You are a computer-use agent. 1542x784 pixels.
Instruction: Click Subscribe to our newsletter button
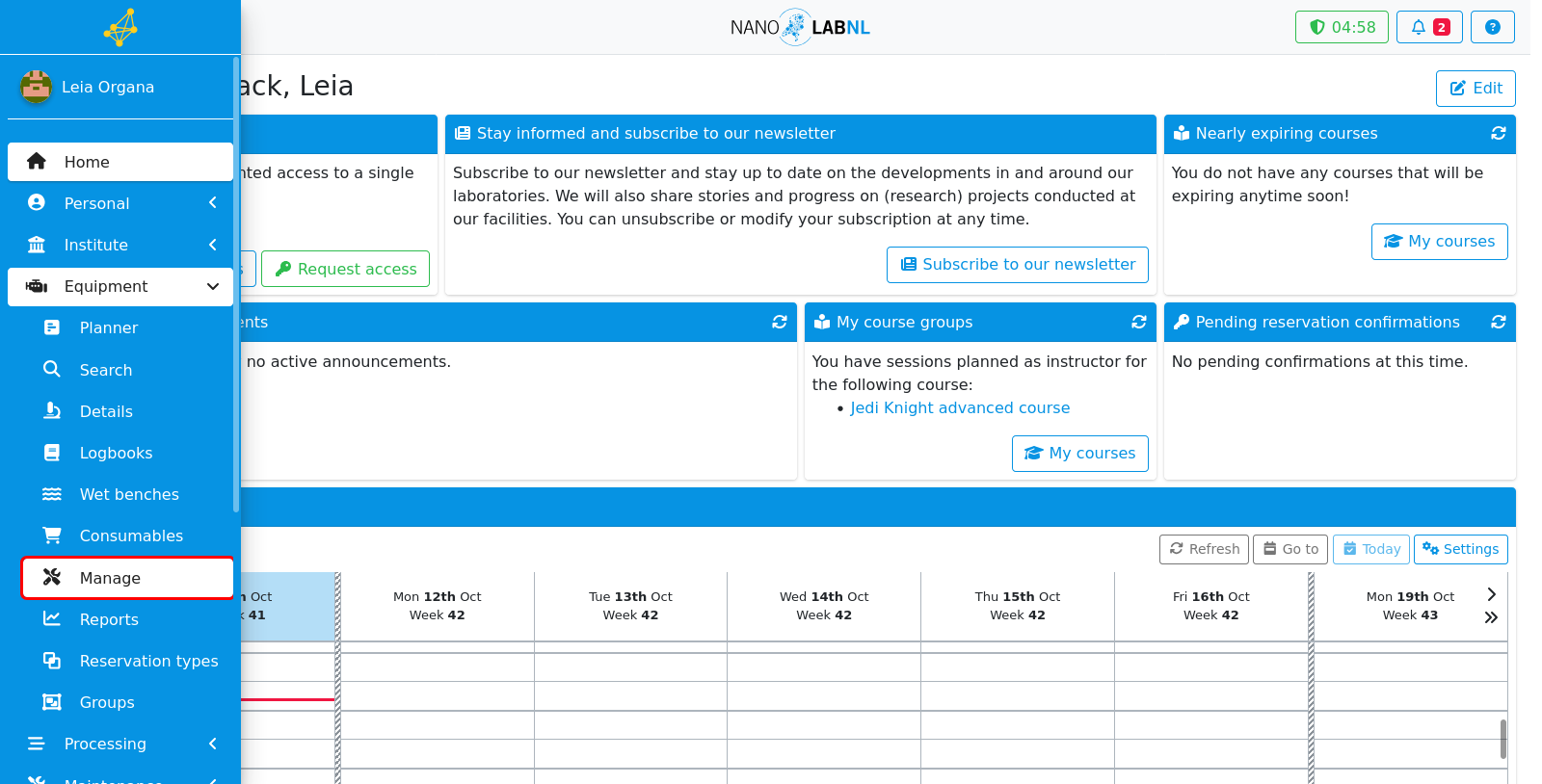tap(1018, 265)
